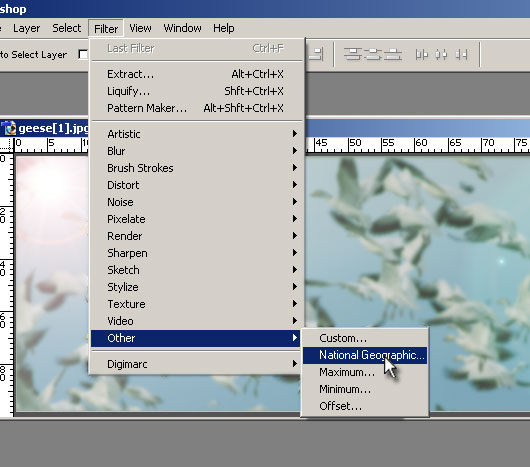Open the Texture filter category
This screenshot has width=530, height=467.
(196, 304)
